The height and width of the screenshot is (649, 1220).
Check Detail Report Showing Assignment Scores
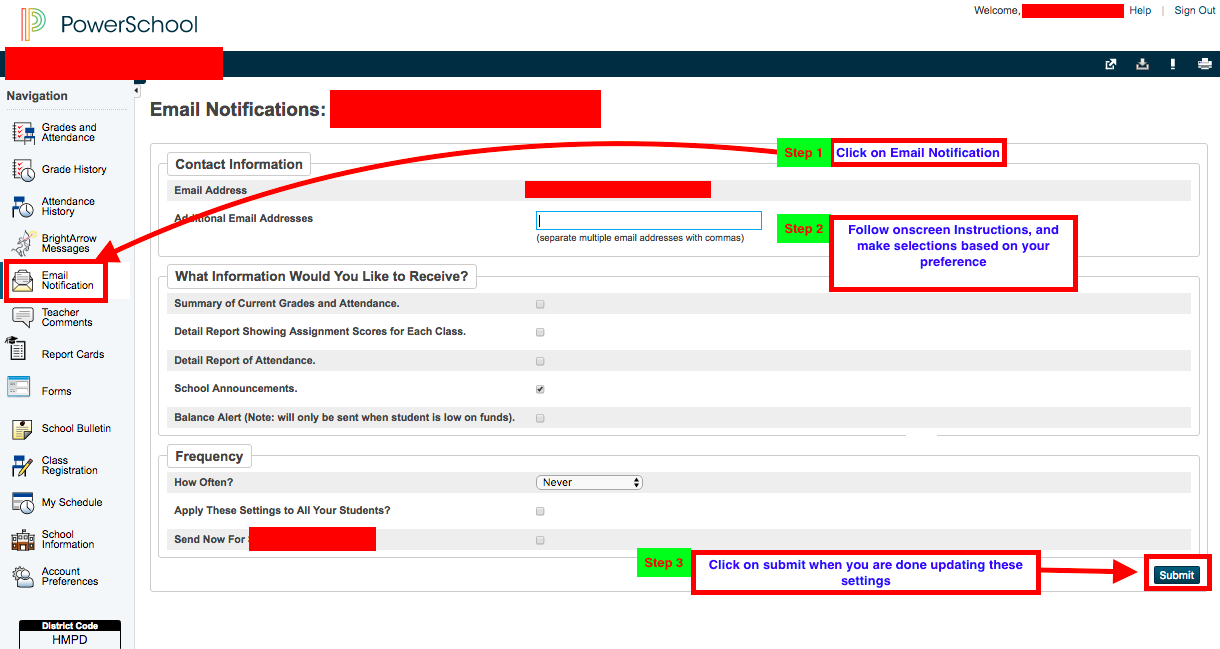click(x=540, y=332)
